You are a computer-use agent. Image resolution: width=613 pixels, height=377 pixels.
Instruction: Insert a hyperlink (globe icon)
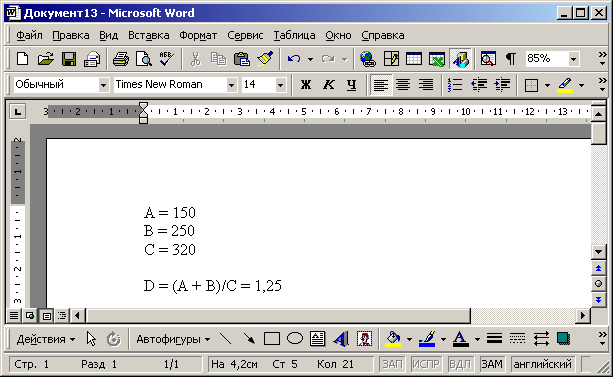(368, 59)
